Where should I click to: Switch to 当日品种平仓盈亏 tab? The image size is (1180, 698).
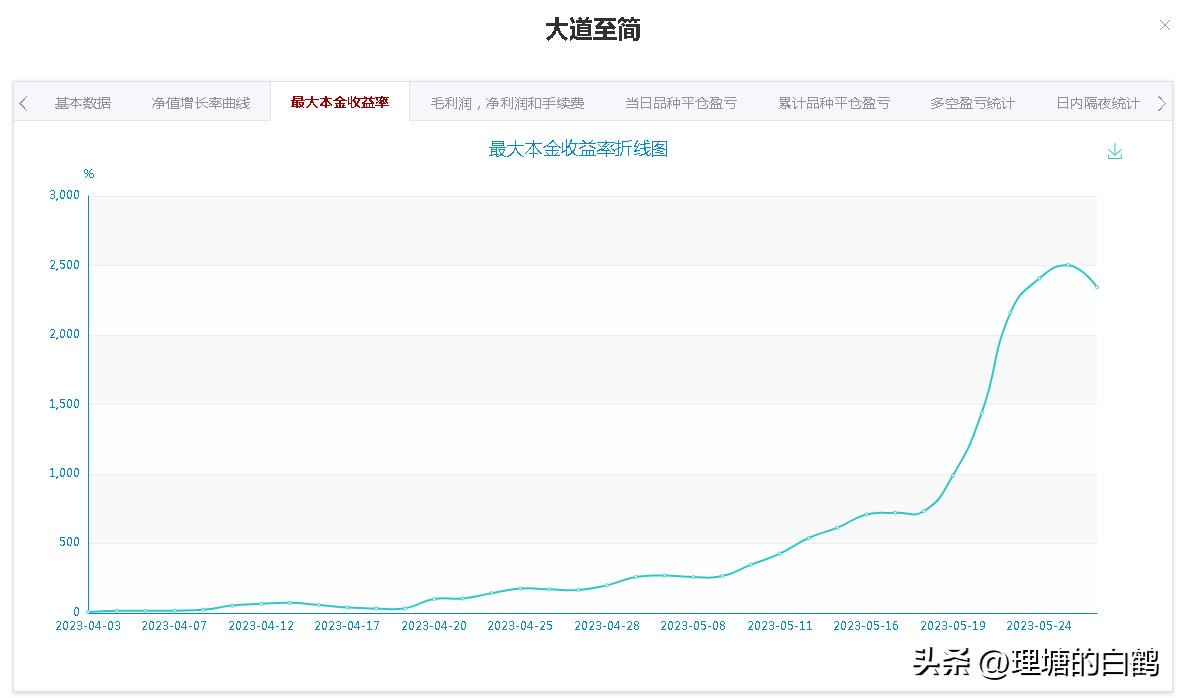679,102
